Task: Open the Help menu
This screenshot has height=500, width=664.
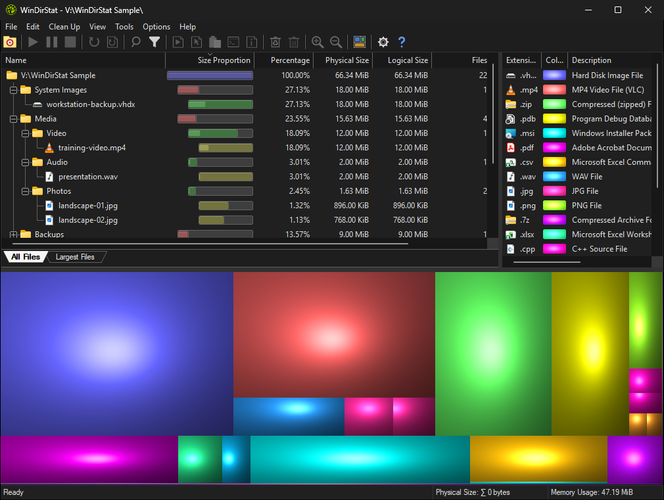Action: (188, 27)
